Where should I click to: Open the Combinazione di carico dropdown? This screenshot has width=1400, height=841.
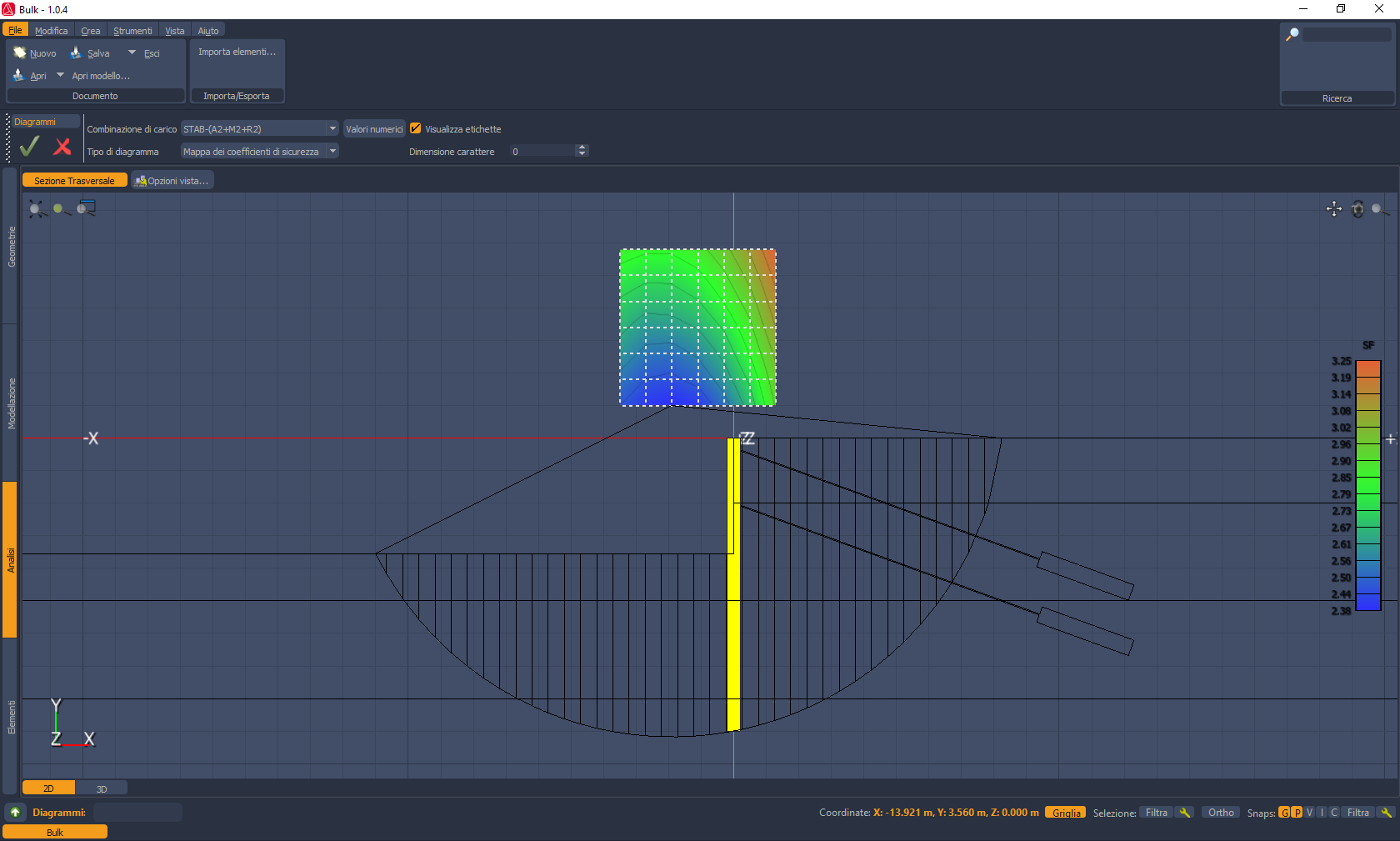click(260, 128)
